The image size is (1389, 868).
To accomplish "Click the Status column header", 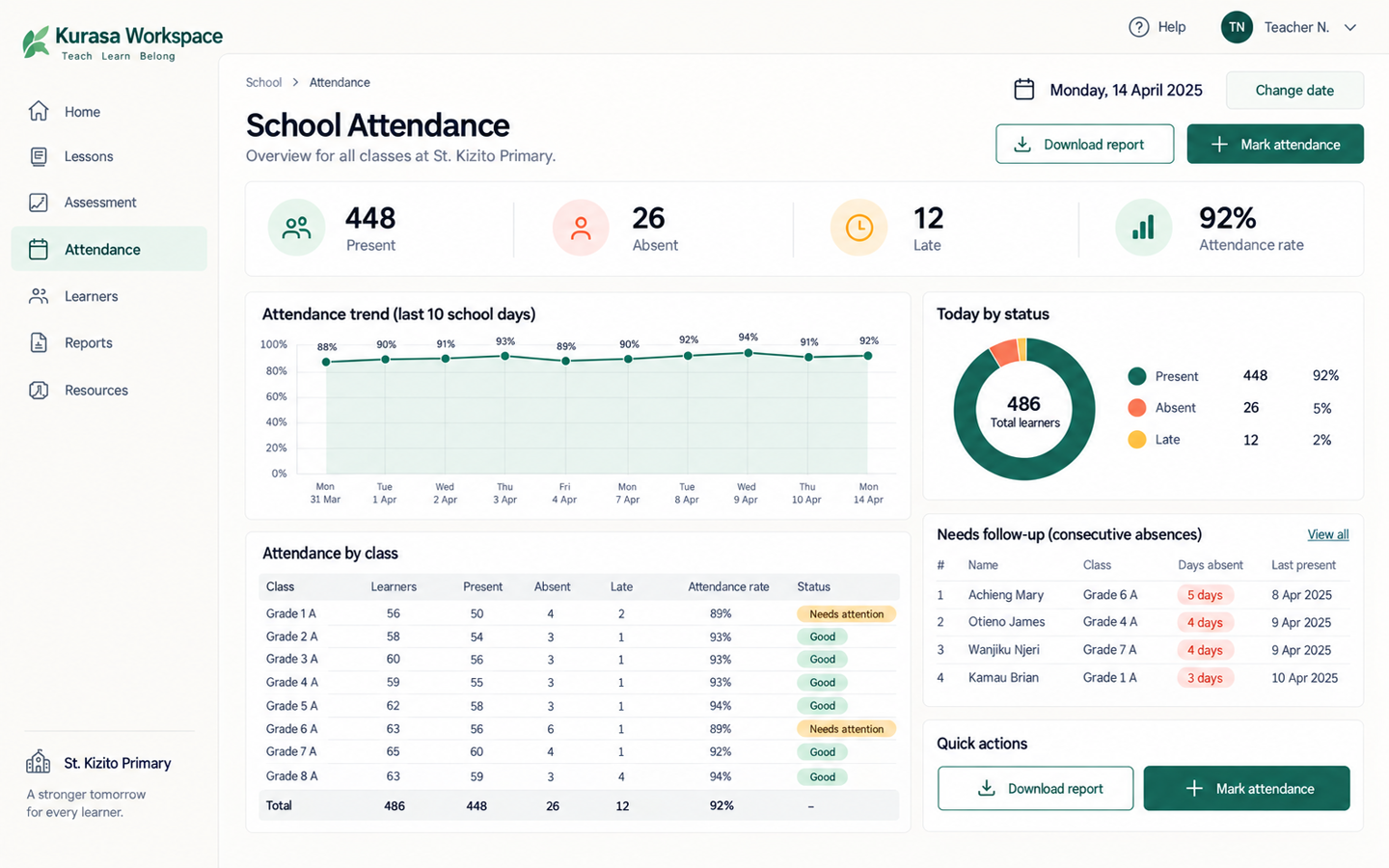I will pos(813,586).
